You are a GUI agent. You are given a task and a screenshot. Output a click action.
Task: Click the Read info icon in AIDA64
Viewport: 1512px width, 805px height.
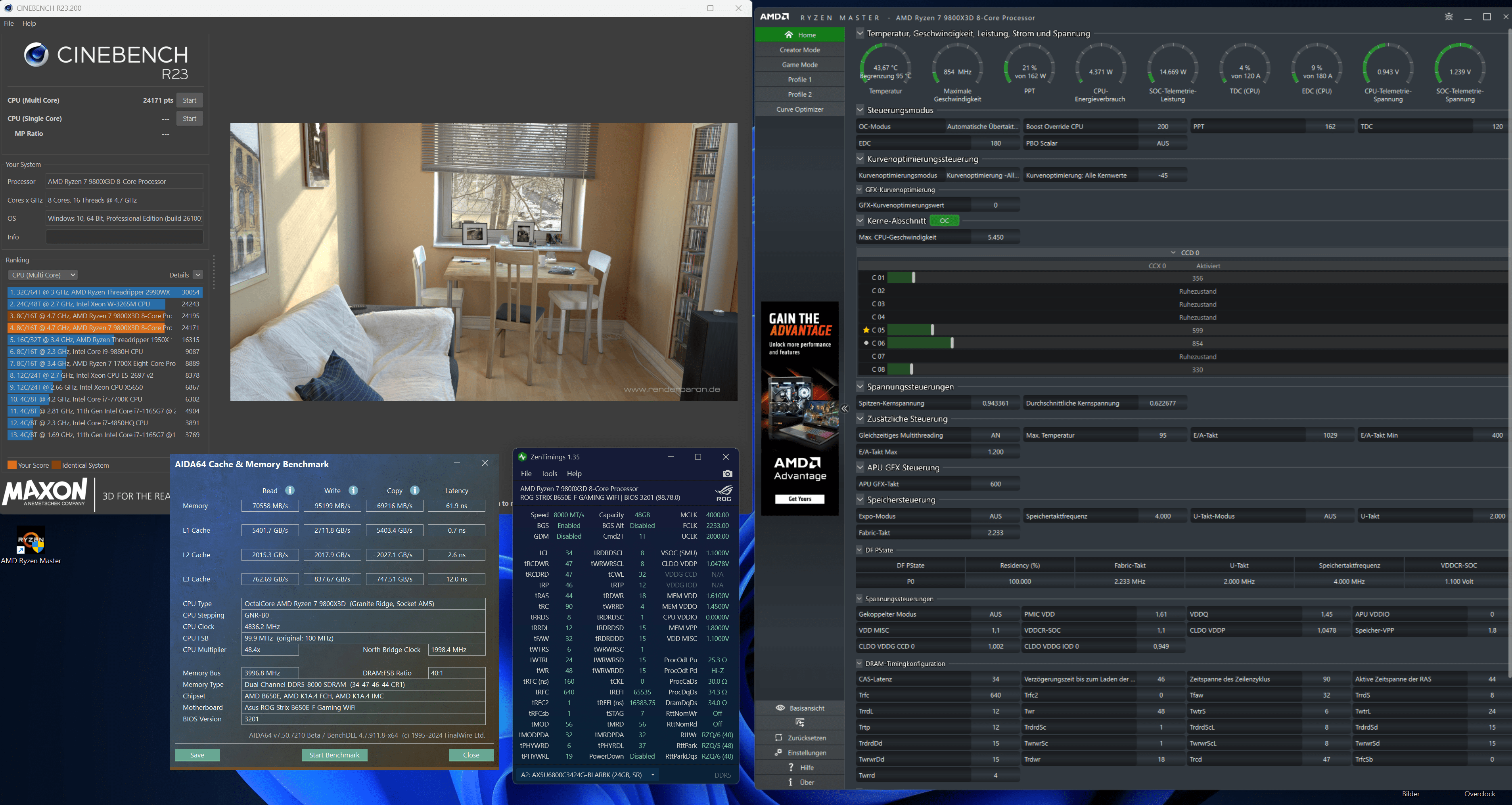[290, 491]
